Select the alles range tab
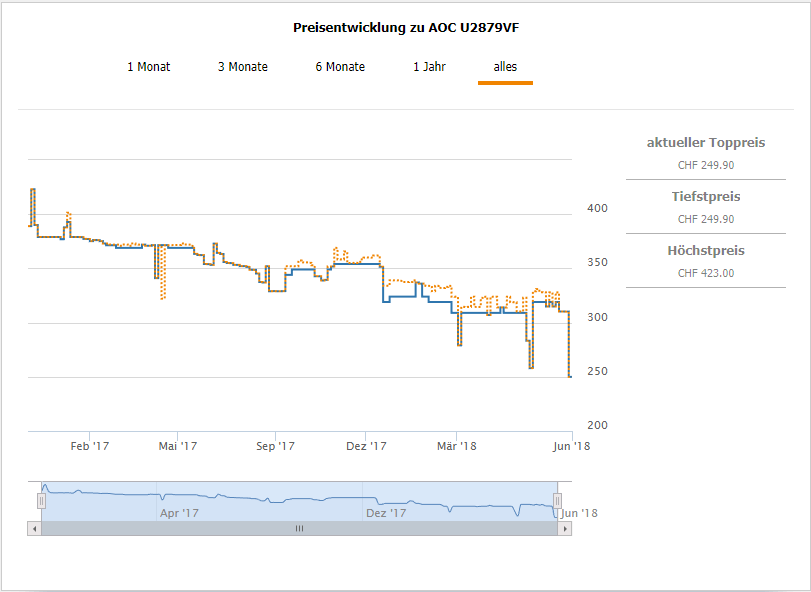Image resolution: width=811 pixels, height=592 pixels. [505, 67]
